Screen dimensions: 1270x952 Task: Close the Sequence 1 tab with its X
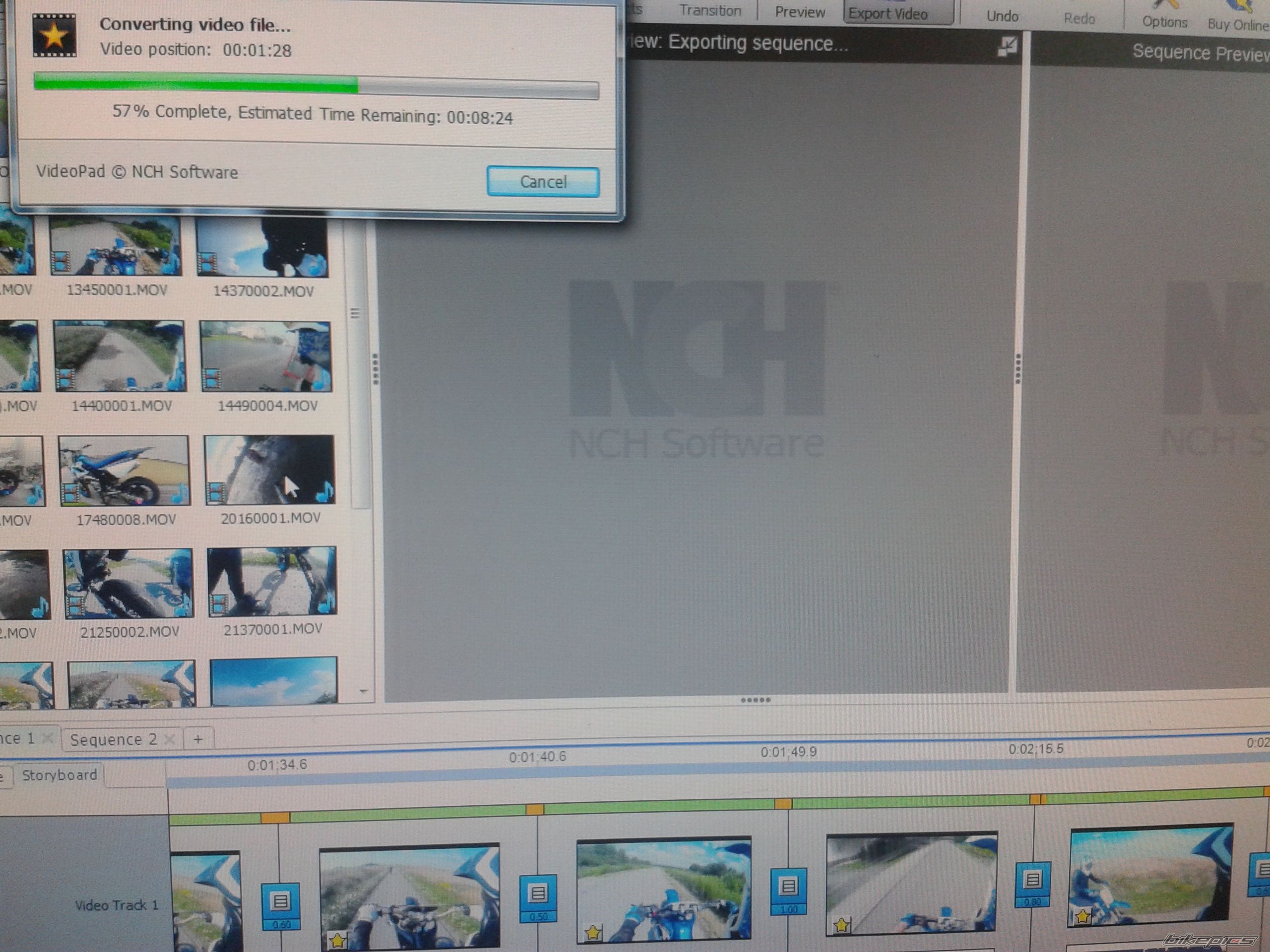tap(48, 737)
